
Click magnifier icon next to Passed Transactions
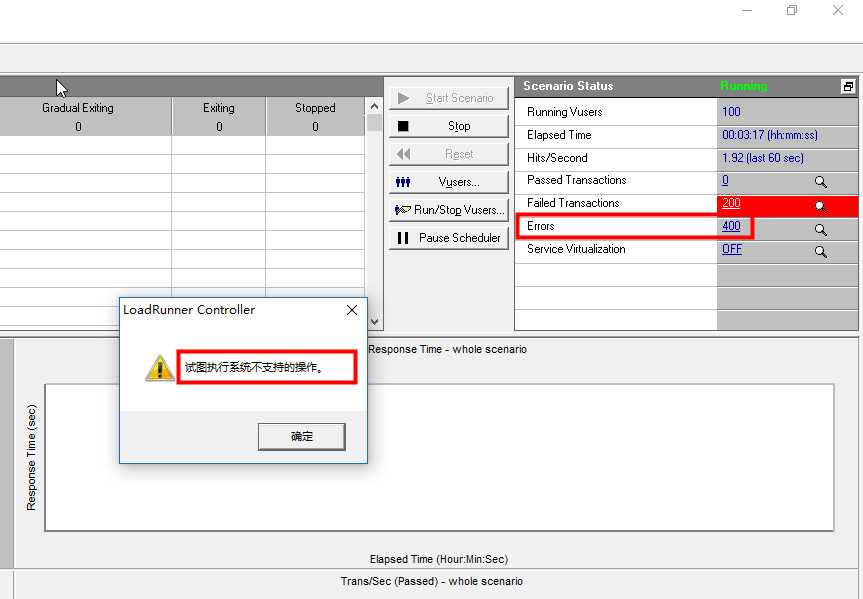[821, 182]
